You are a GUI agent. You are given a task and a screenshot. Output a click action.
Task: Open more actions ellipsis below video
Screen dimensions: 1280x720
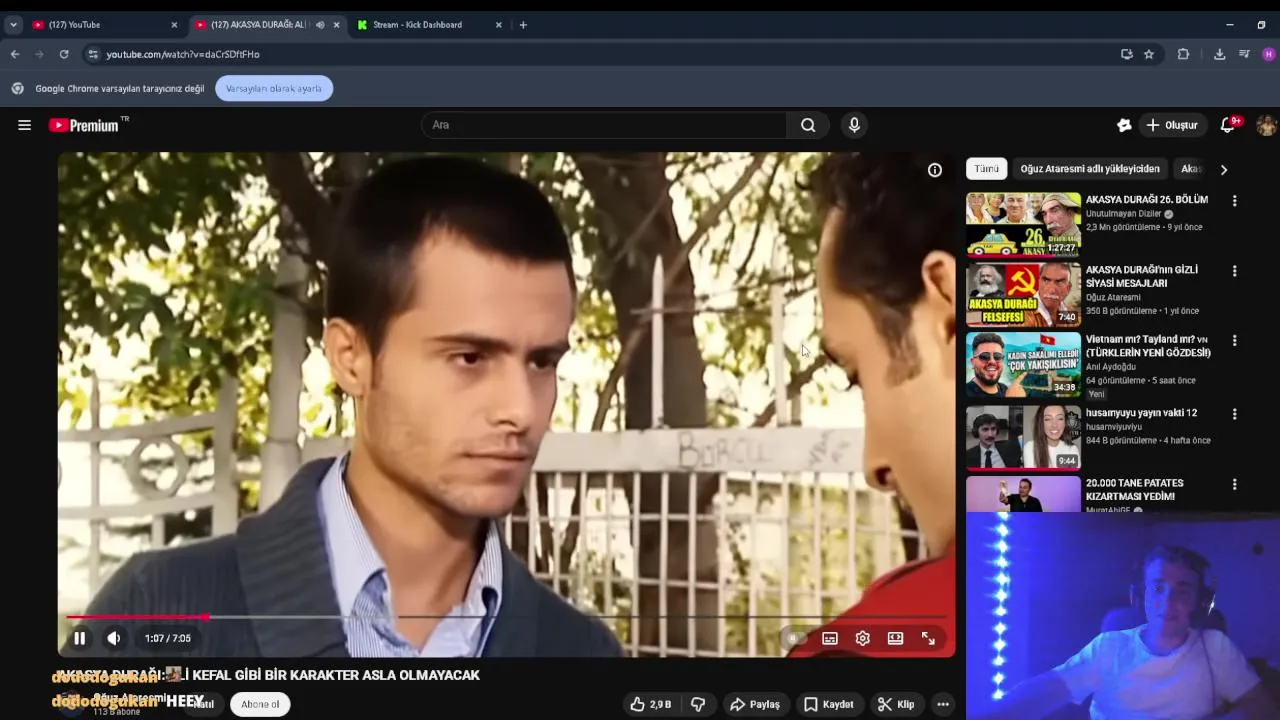(x=943, y=704)
